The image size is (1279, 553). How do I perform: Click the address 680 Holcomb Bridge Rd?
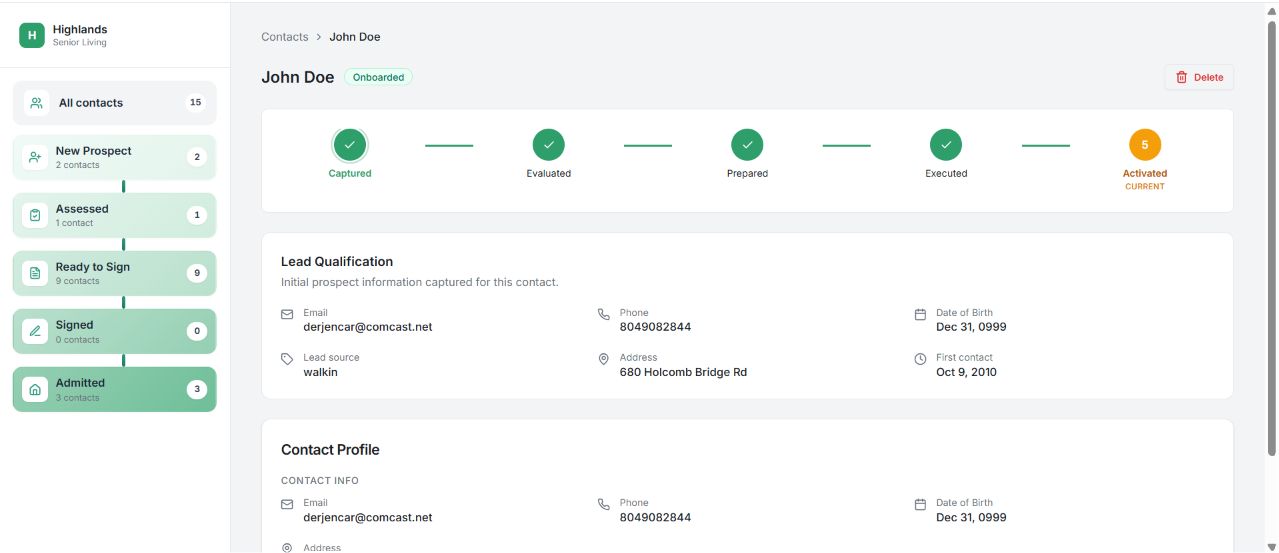click(683, 372)
